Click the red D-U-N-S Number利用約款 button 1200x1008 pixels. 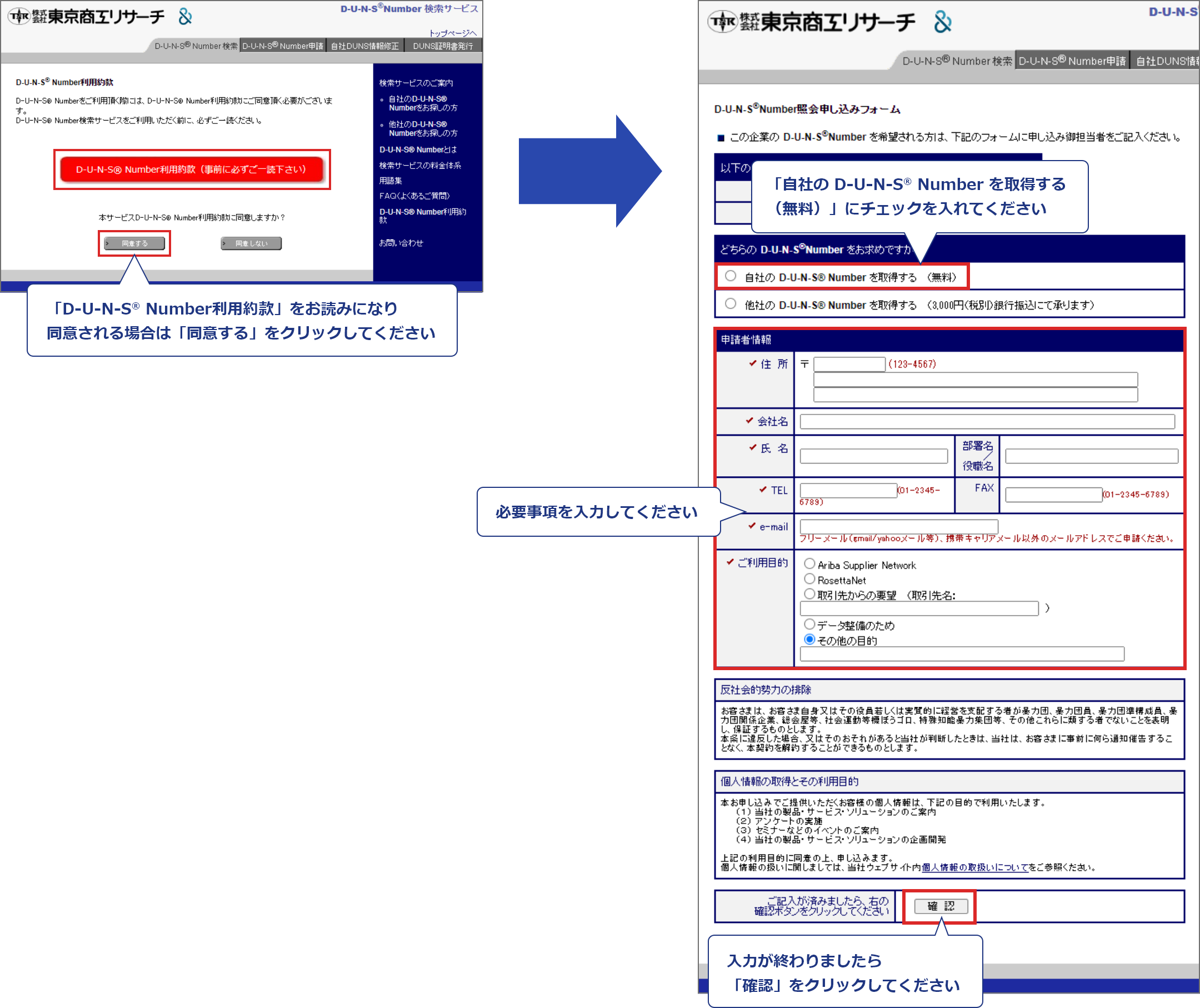[x=192, y=169]
